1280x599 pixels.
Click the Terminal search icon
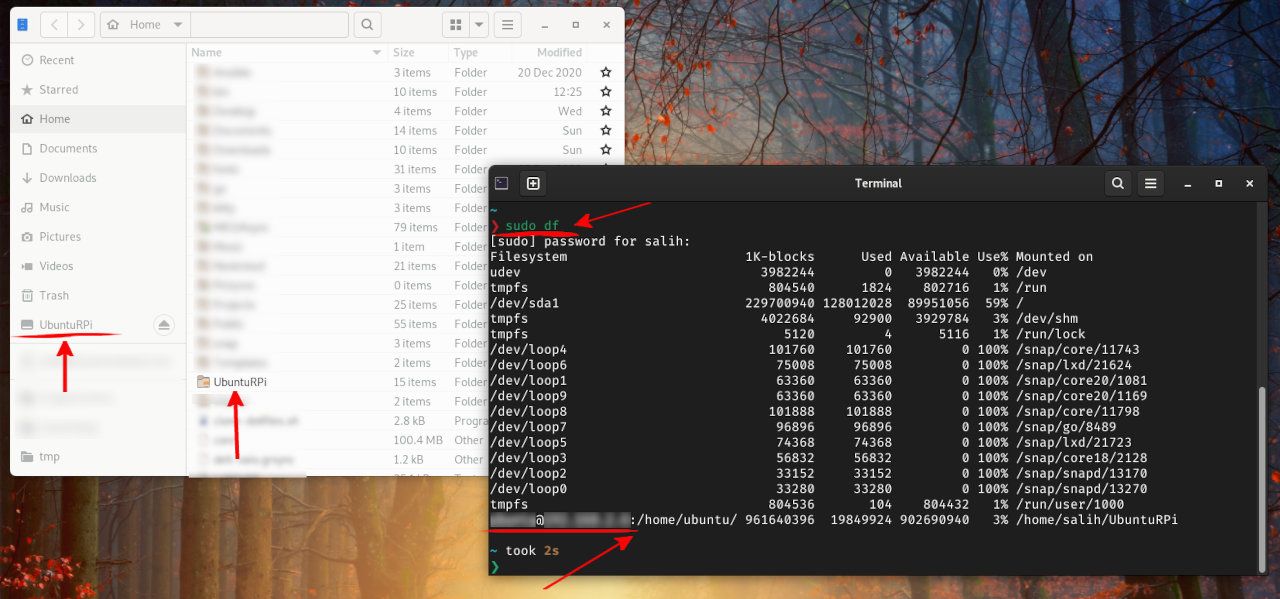[x=1118, y=183]
